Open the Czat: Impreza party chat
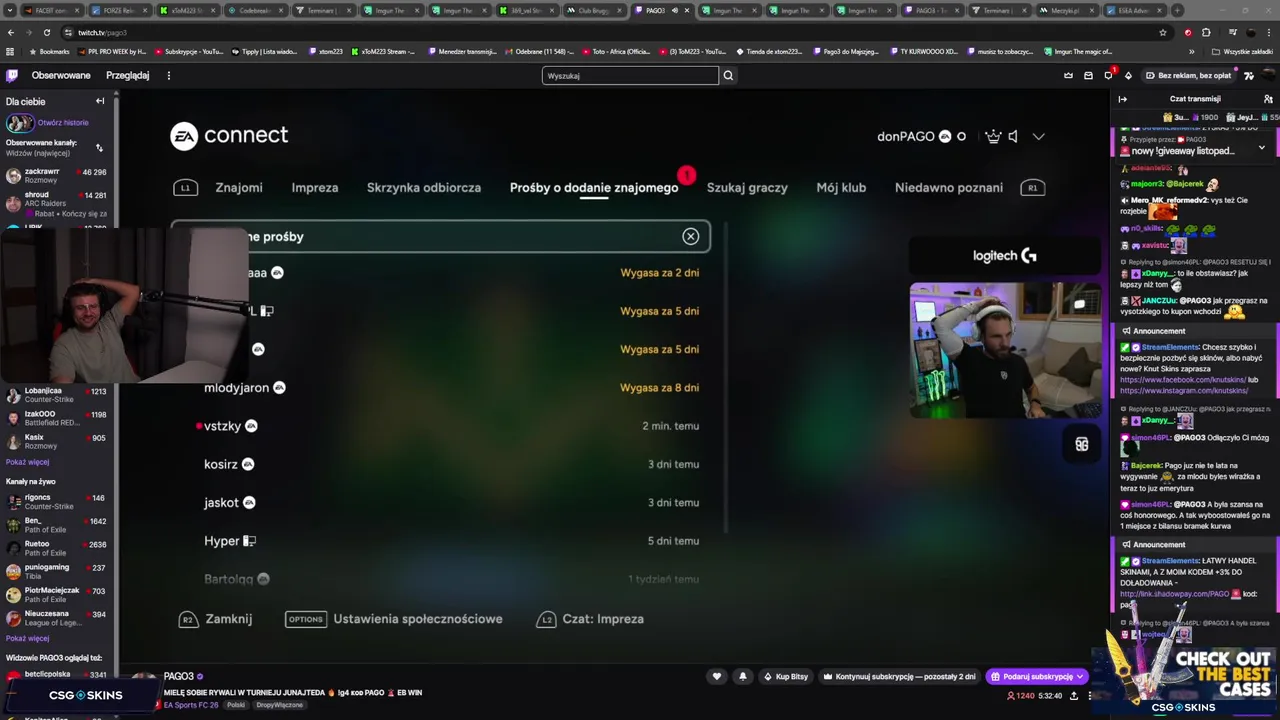 (x=590, y=619)
